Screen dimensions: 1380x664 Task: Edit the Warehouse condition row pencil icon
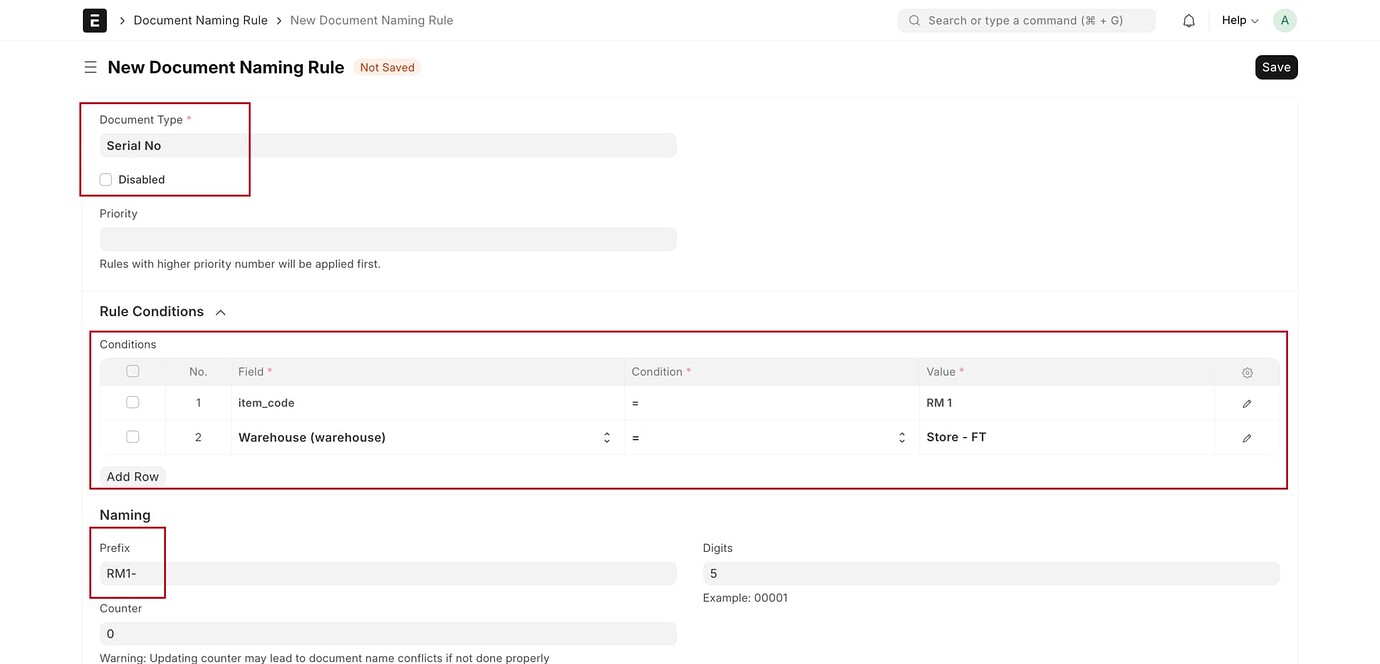pos(1246,437)
